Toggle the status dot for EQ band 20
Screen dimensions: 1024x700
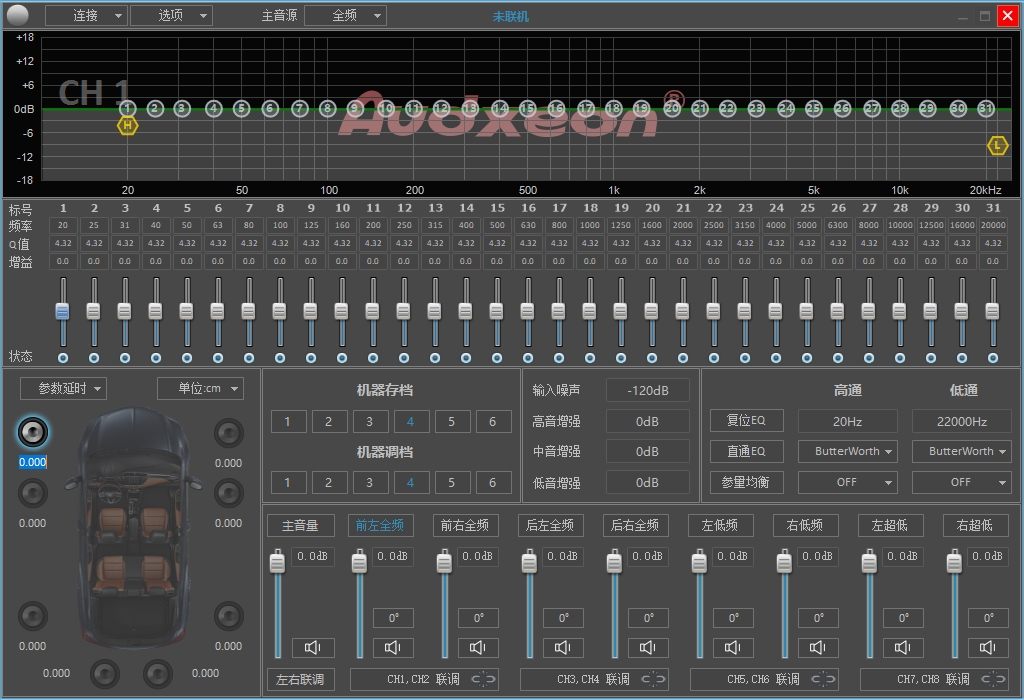652,358
